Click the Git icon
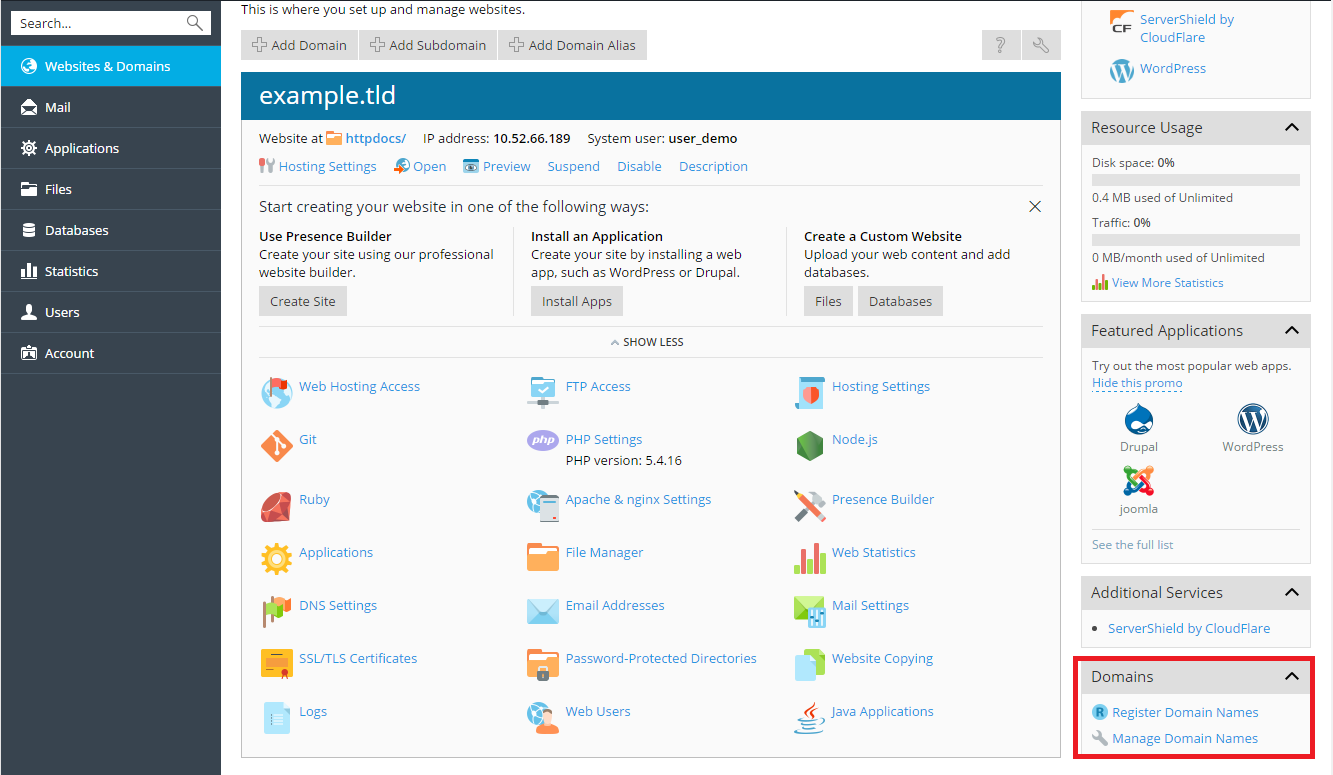 pyautogui.click(x=277, y=445)
